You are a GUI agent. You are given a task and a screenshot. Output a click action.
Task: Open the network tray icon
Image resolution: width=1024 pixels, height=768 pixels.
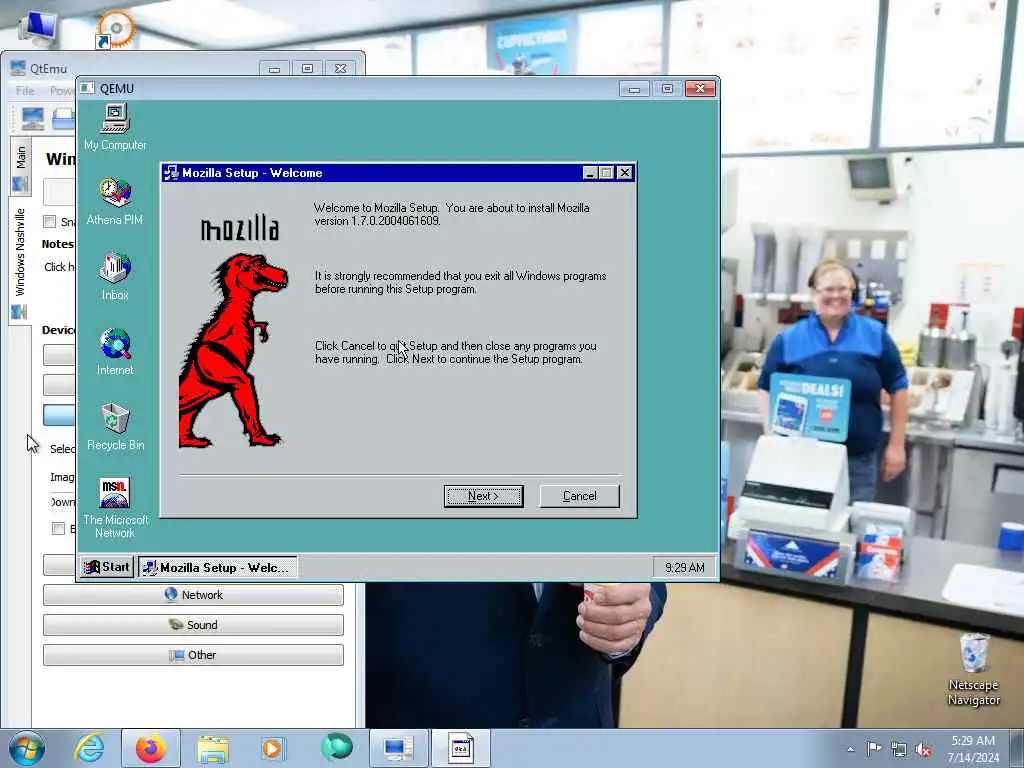click(x=899, y=750)
